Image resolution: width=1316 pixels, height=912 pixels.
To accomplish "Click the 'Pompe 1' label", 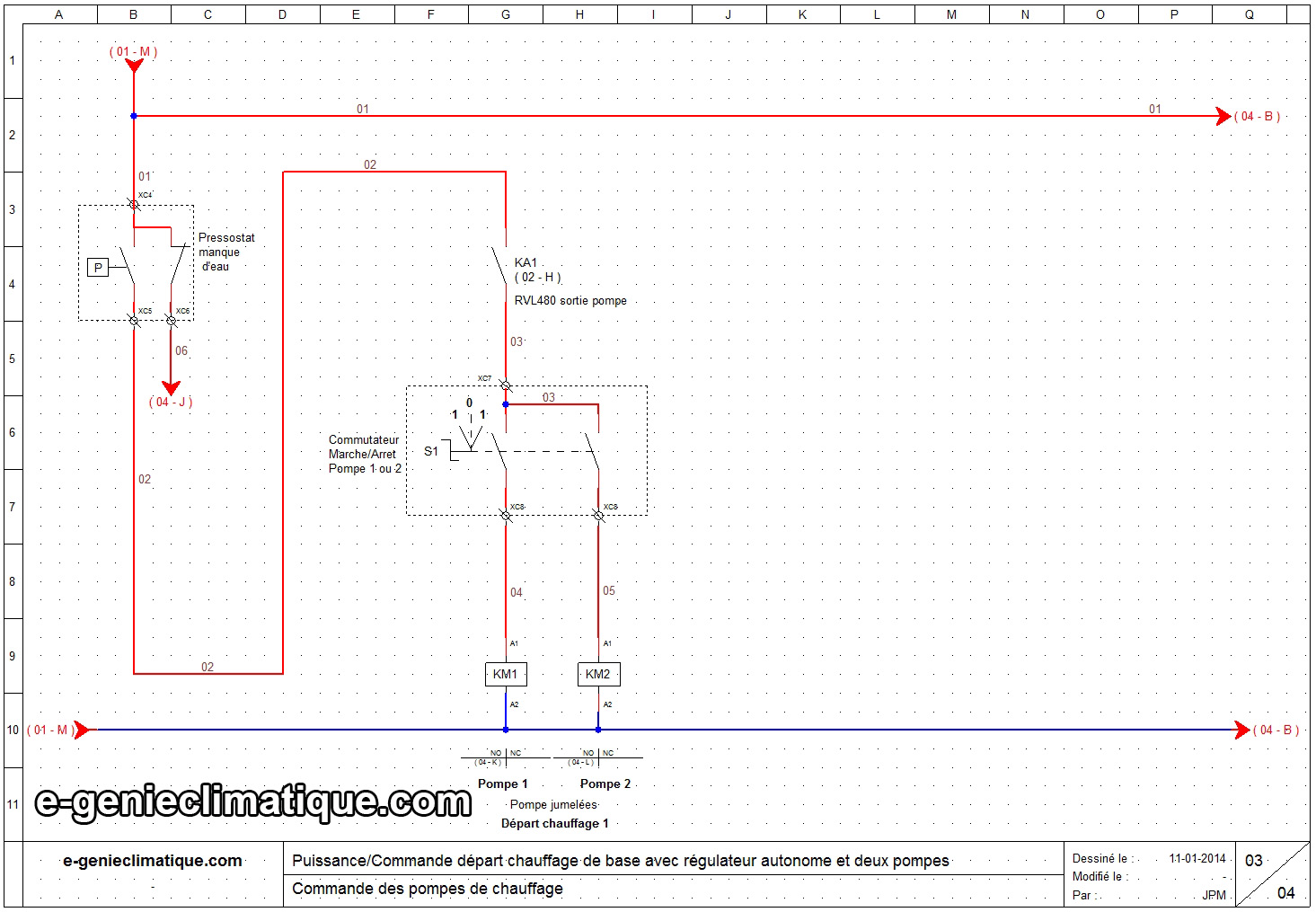I will [503, 784].
